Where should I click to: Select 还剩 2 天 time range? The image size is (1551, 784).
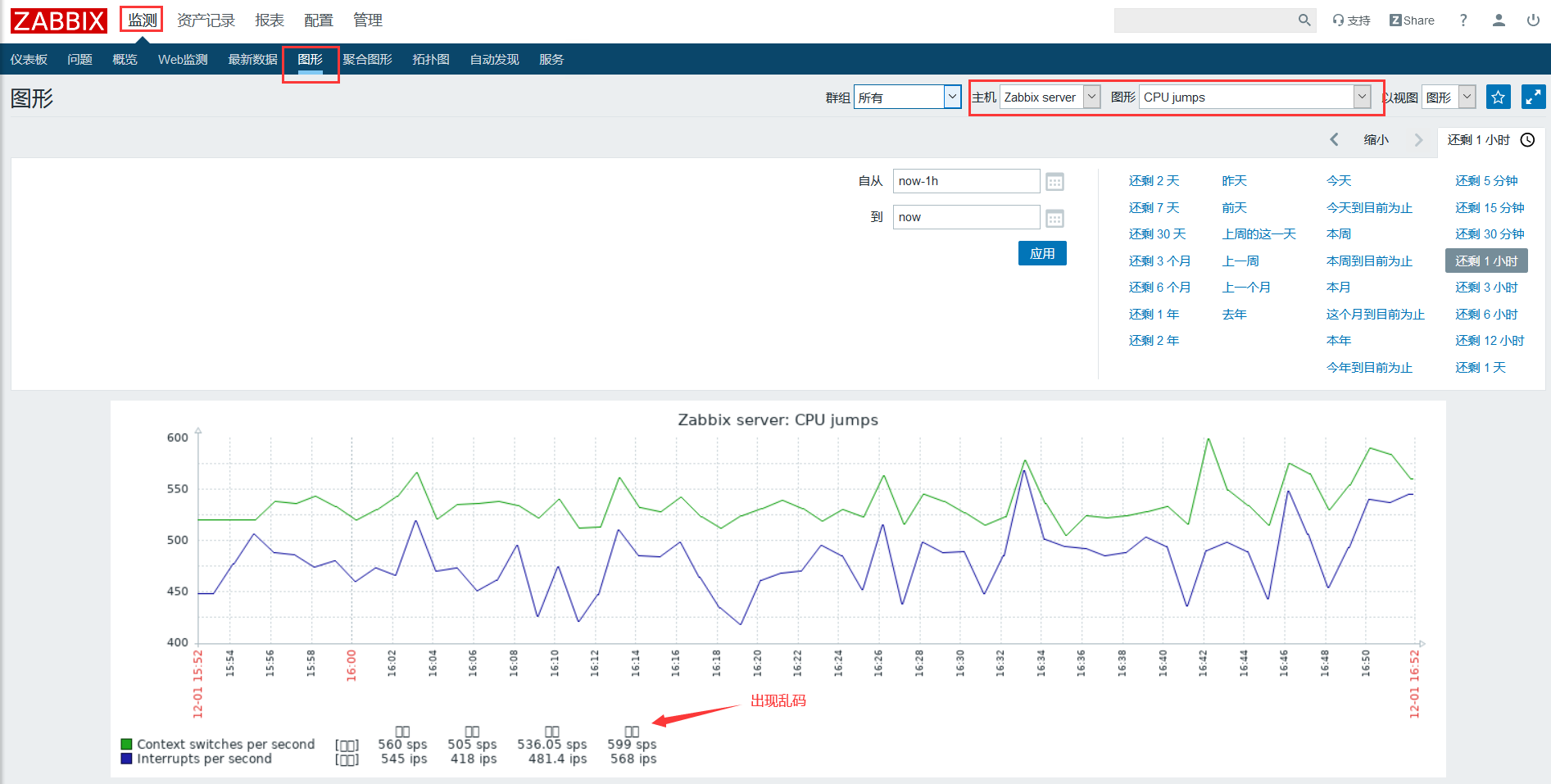(x=1154, y=181)
